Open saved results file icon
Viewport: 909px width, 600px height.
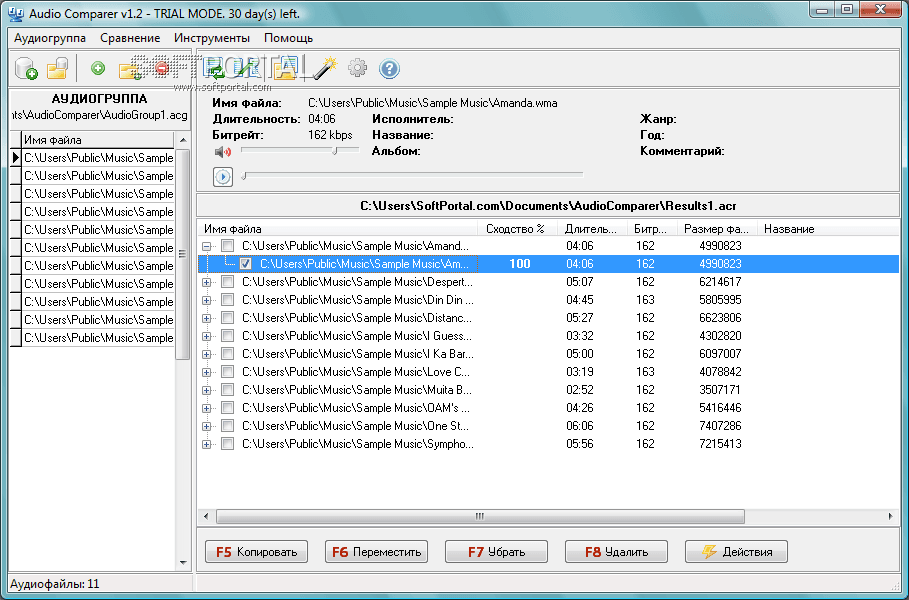286,68
